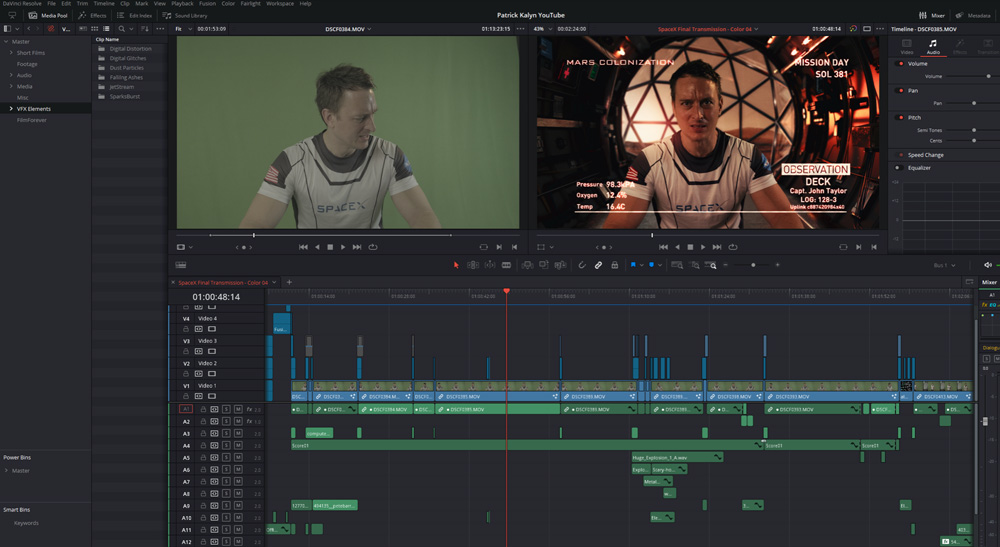The width and height of the screenshot is (1000, 547).
Task: Expand the Short Films bin
Action: pos(11,52)
